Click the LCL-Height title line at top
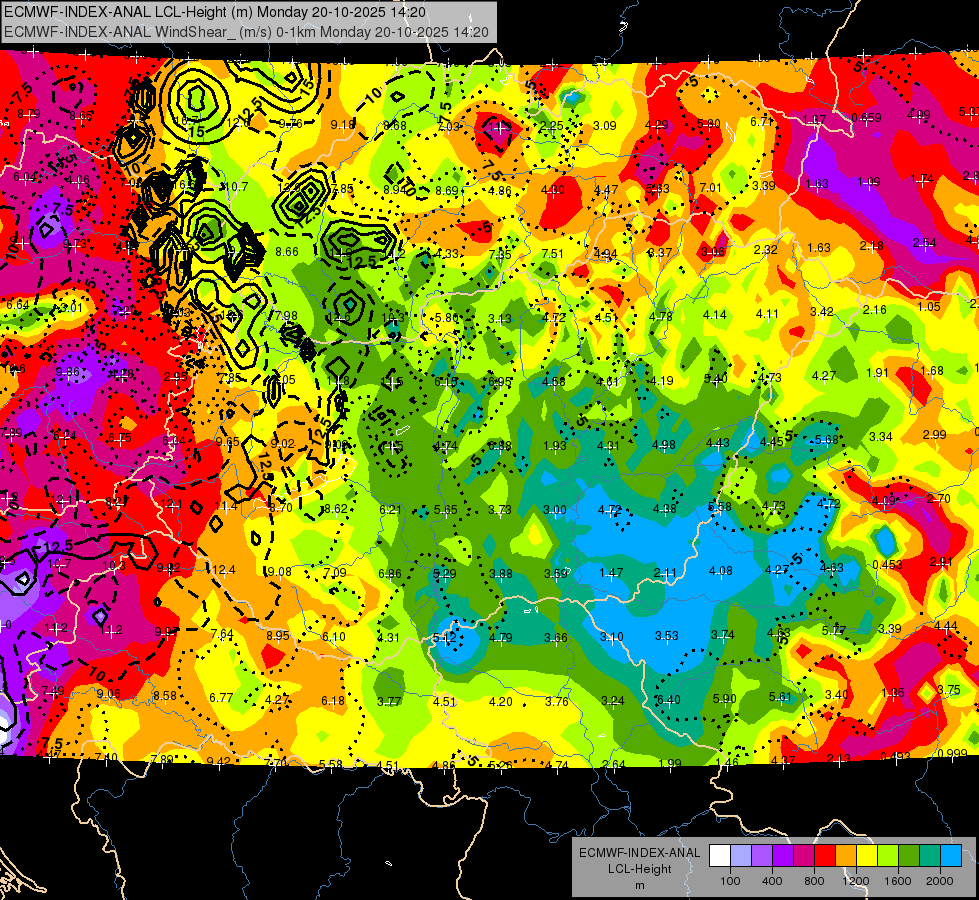This screenshot has height=900, width=979. (x=215, y=12)
